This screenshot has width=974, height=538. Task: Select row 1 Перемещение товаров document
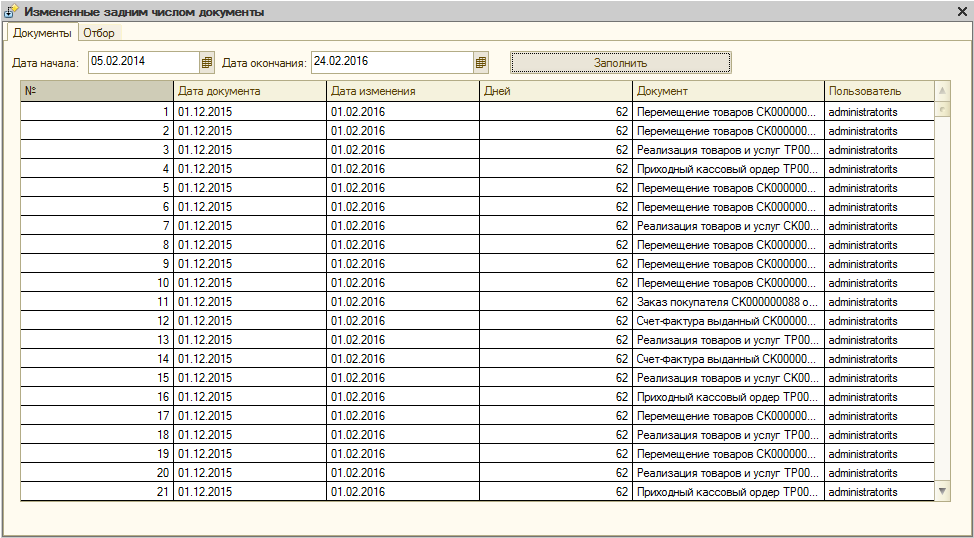[728, 112]
